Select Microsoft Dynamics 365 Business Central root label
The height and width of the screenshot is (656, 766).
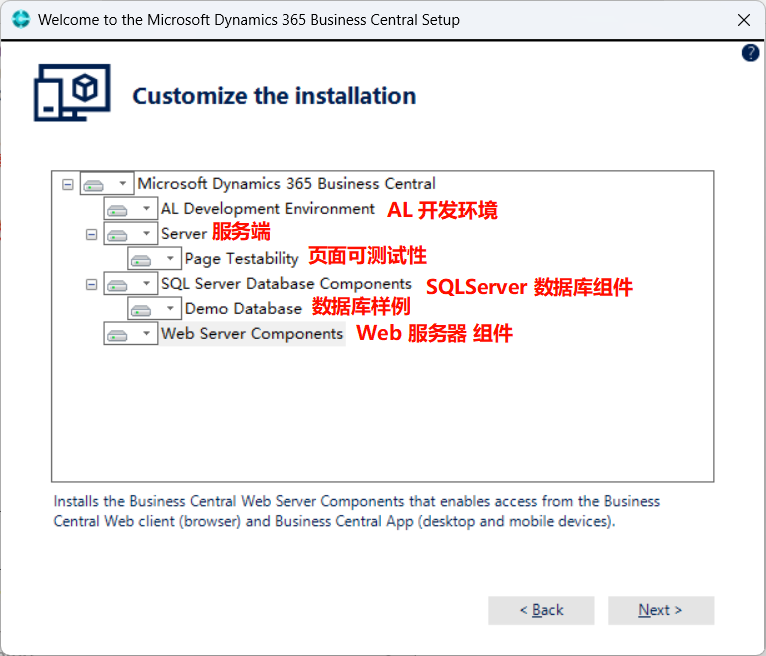click(286, 184)
